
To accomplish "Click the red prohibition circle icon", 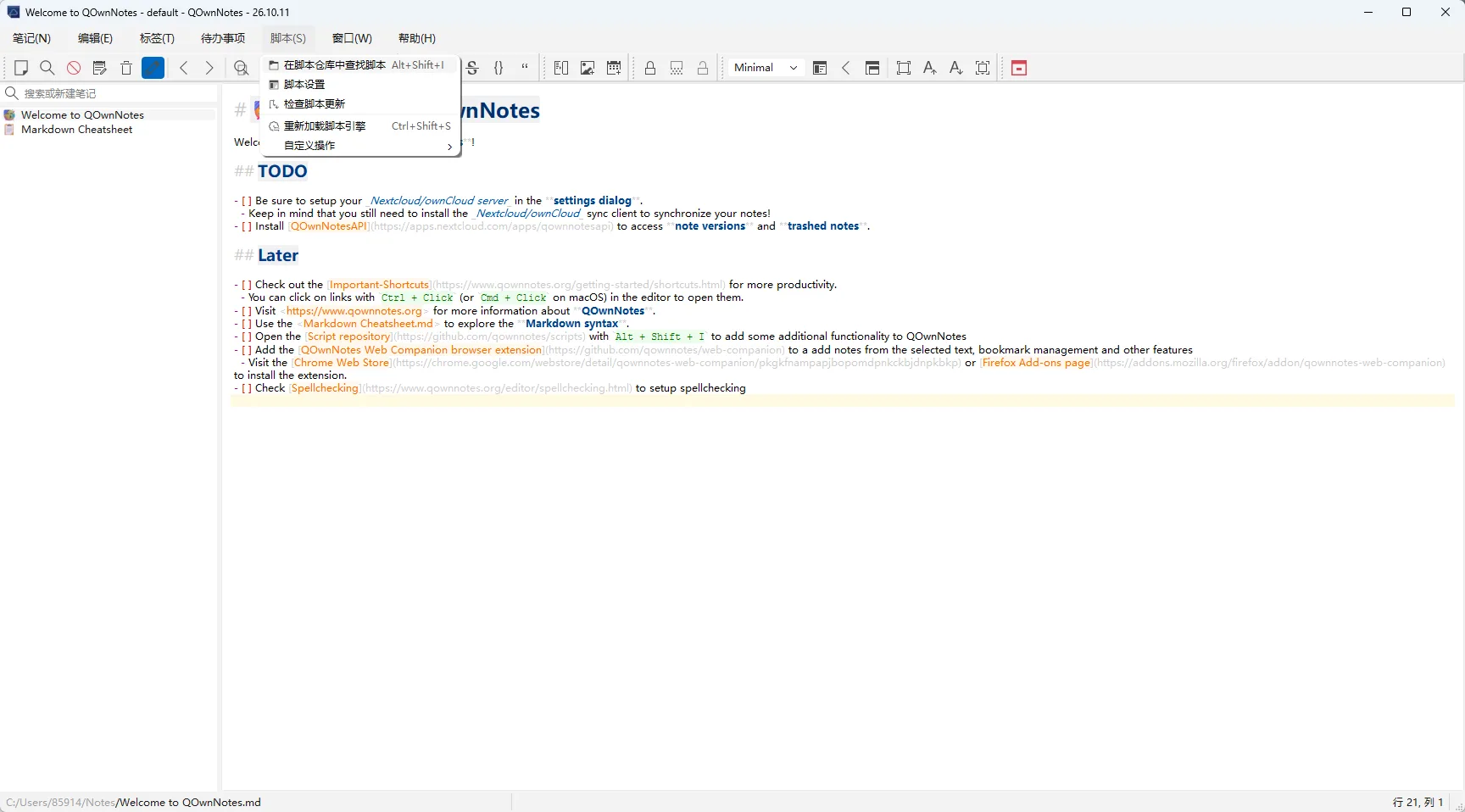I will (x=74, y=68).
